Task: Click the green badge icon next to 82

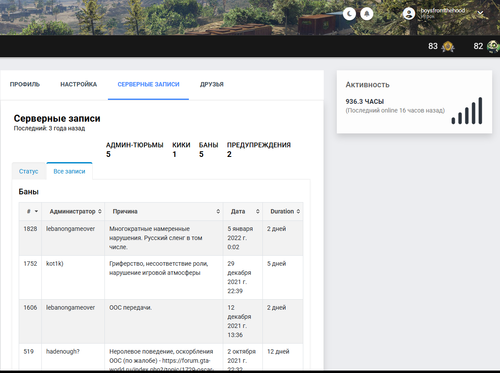Action: [493, 46]
